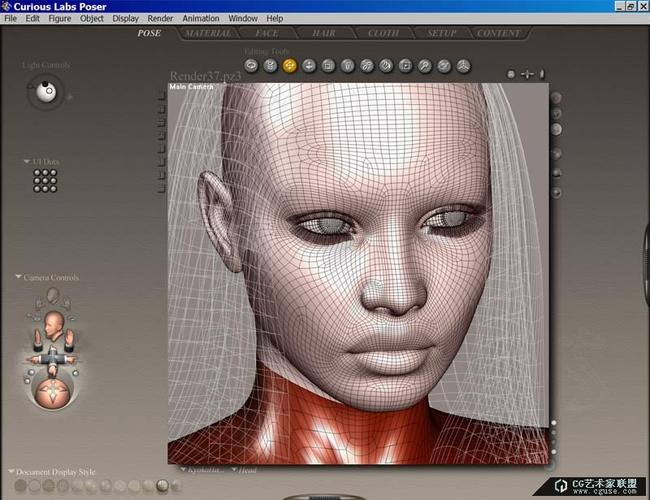Select the textured shaded display style sphere
Screen dimensions: 650x500
[x=162, y=485]
